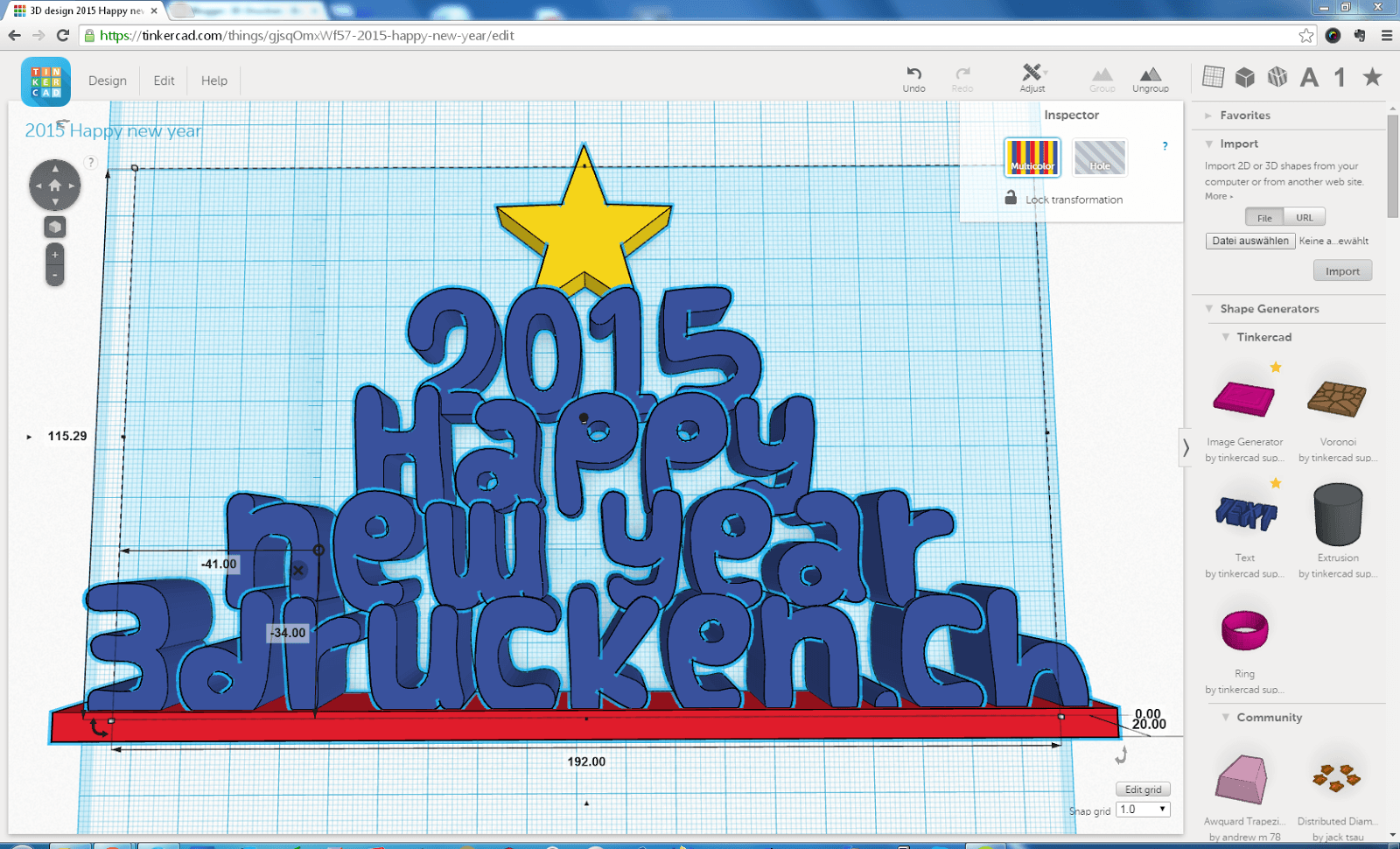Select the Distributed Diam... community shape
This screenshot has height=849, width=1400.
pos(1337,777)
